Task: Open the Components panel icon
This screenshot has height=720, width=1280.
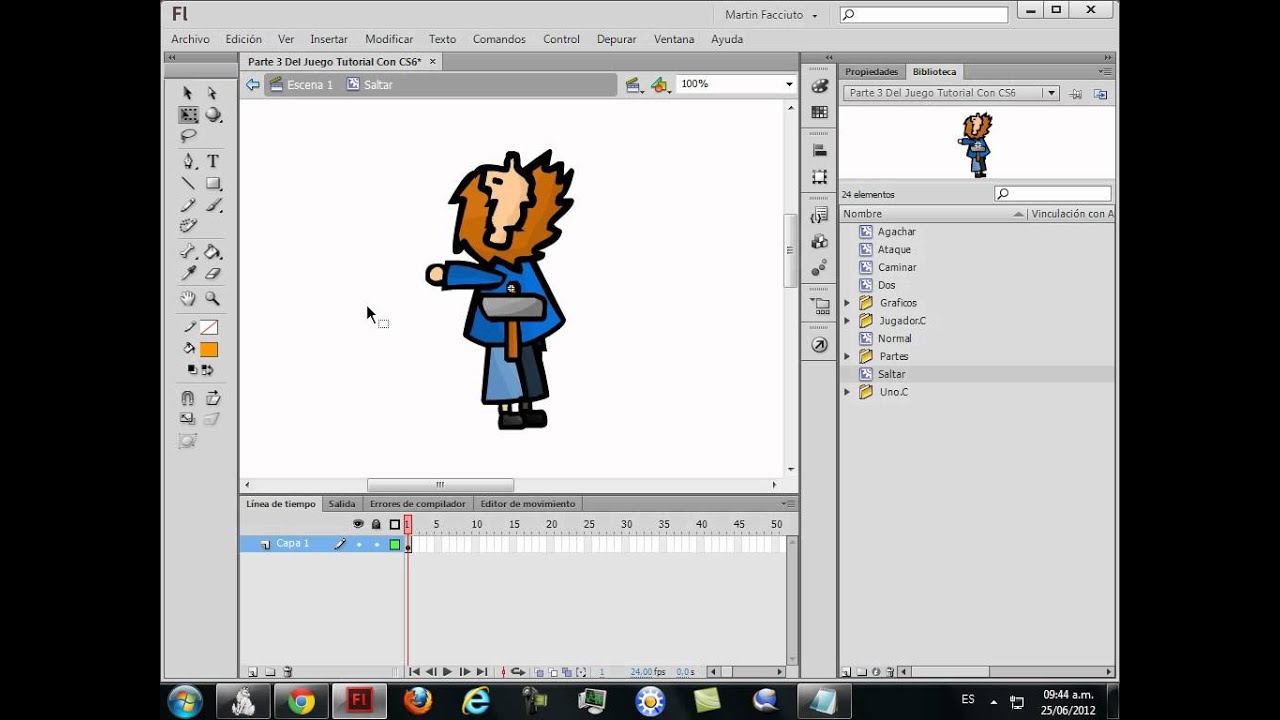Action: coord(819,241)
